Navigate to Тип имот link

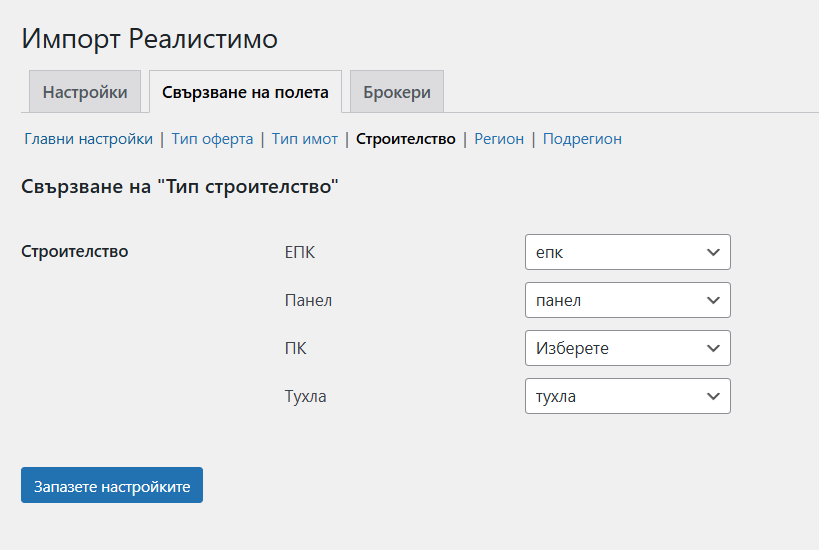pyautogui.click(x=305, y=139)
